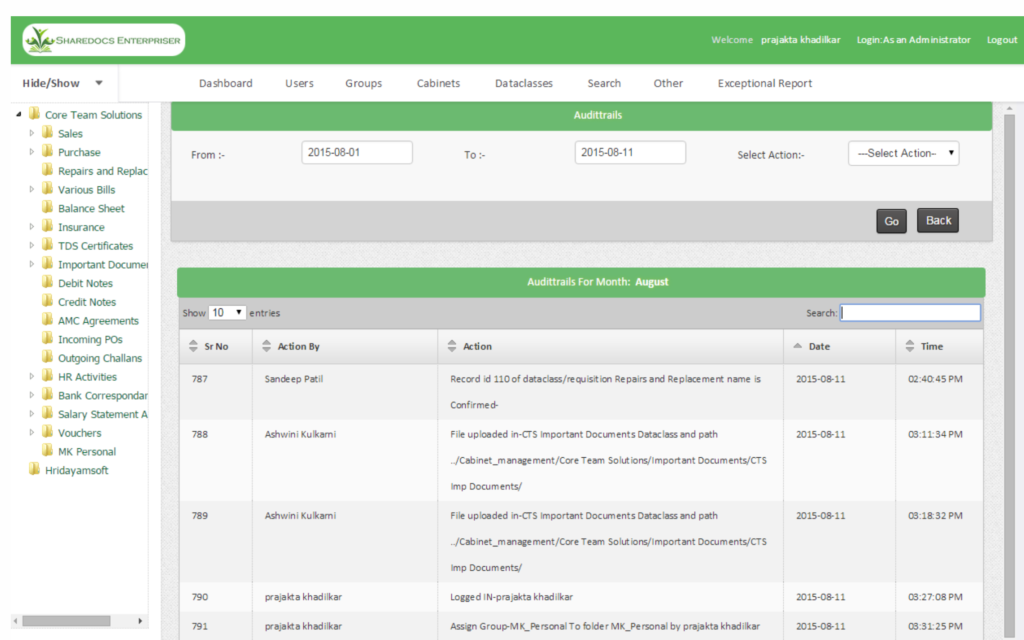Screen dimensions: 1024x640
Task: Click the Incoming POs folder icon
Action: 48,338
